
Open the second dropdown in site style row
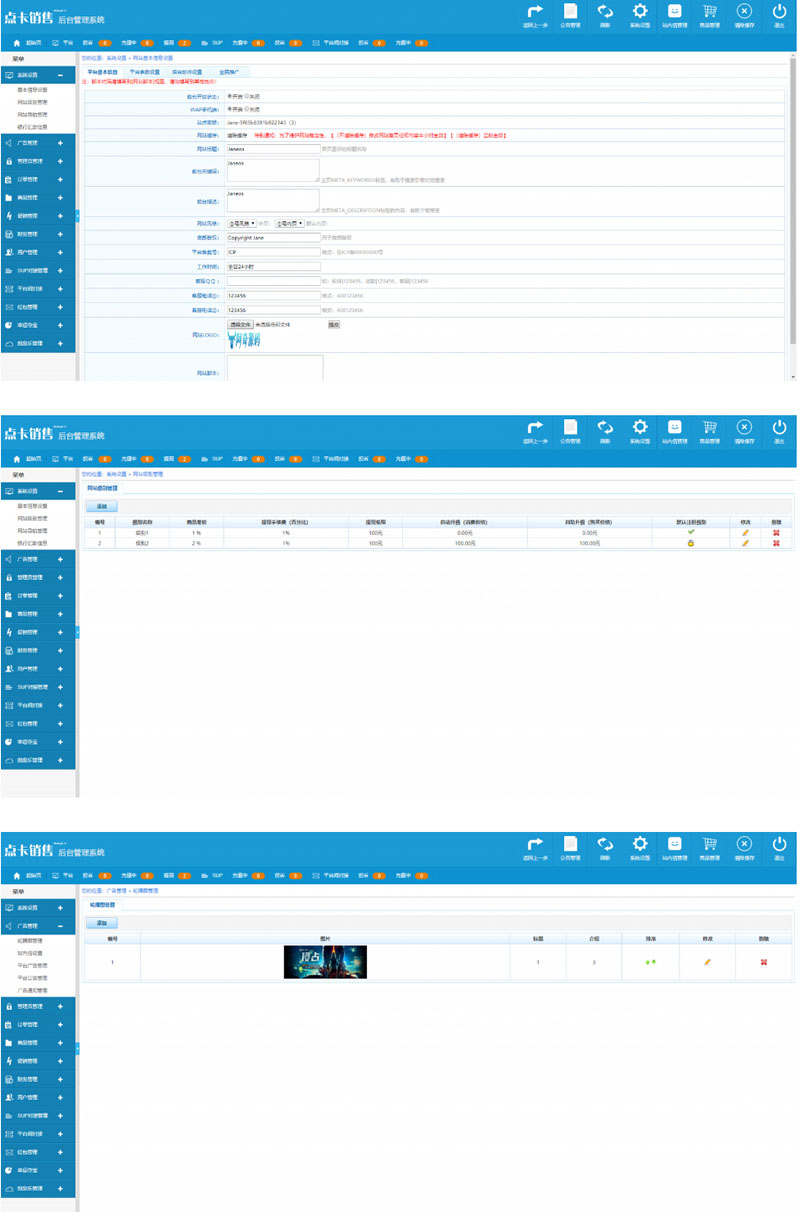click(289, 223)
